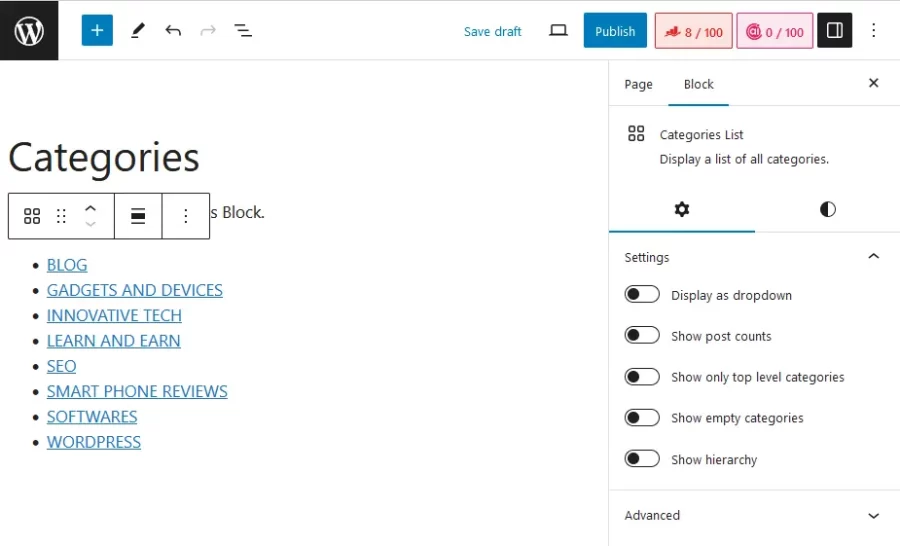Toggle the settings sidebar panel icon
Viewport: 900px width, 546px height.
click(835, 30)
